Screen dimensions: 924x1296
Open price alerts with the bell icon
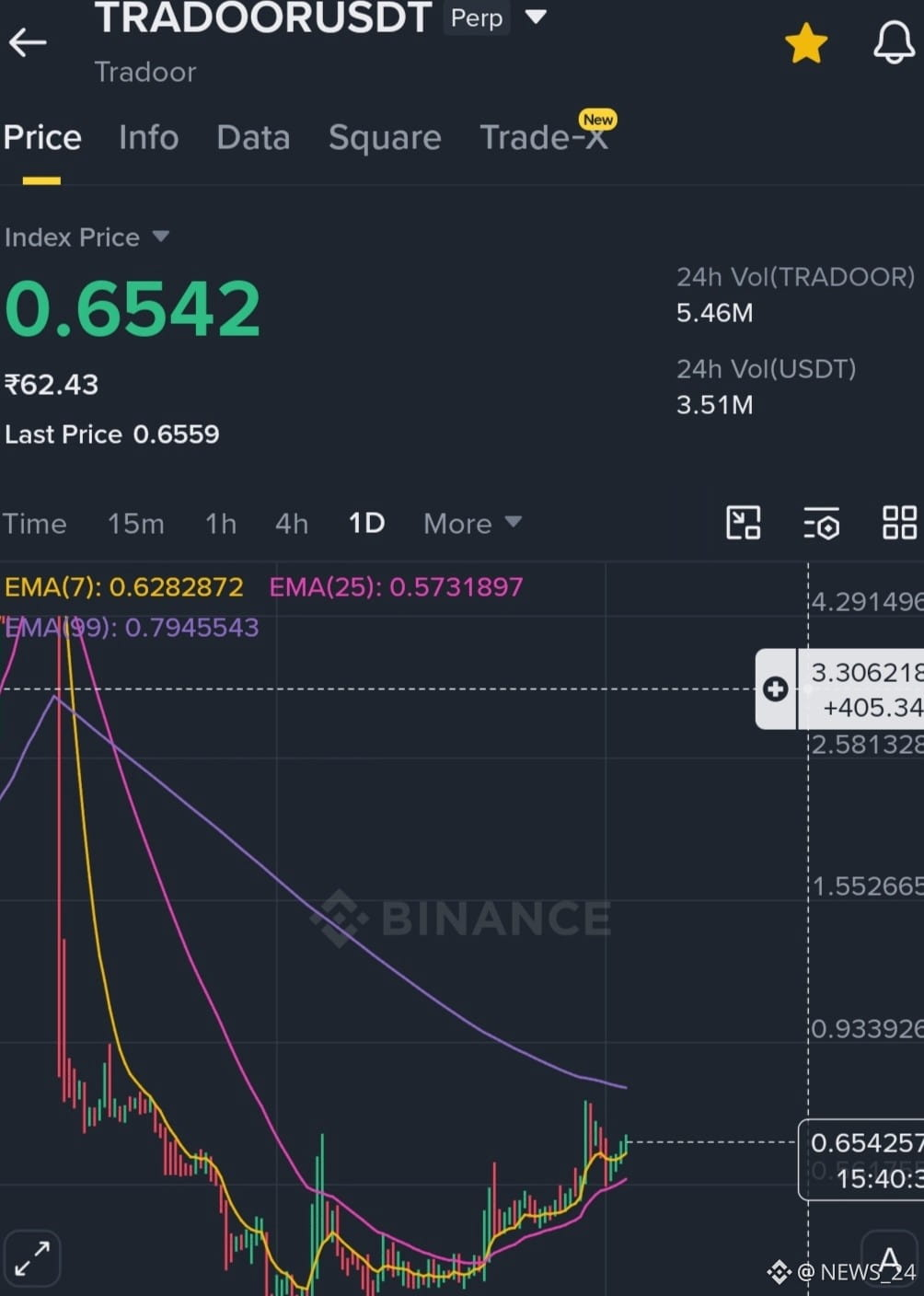pos(894,42)
